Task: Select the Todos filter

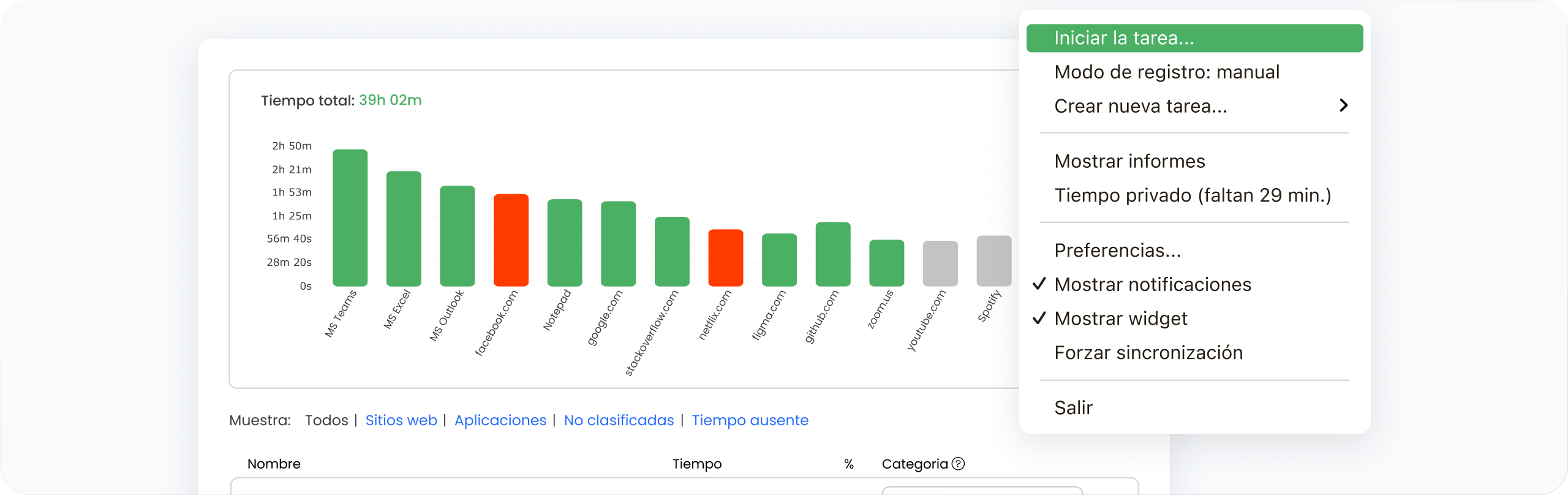Action: click(326, 420)
